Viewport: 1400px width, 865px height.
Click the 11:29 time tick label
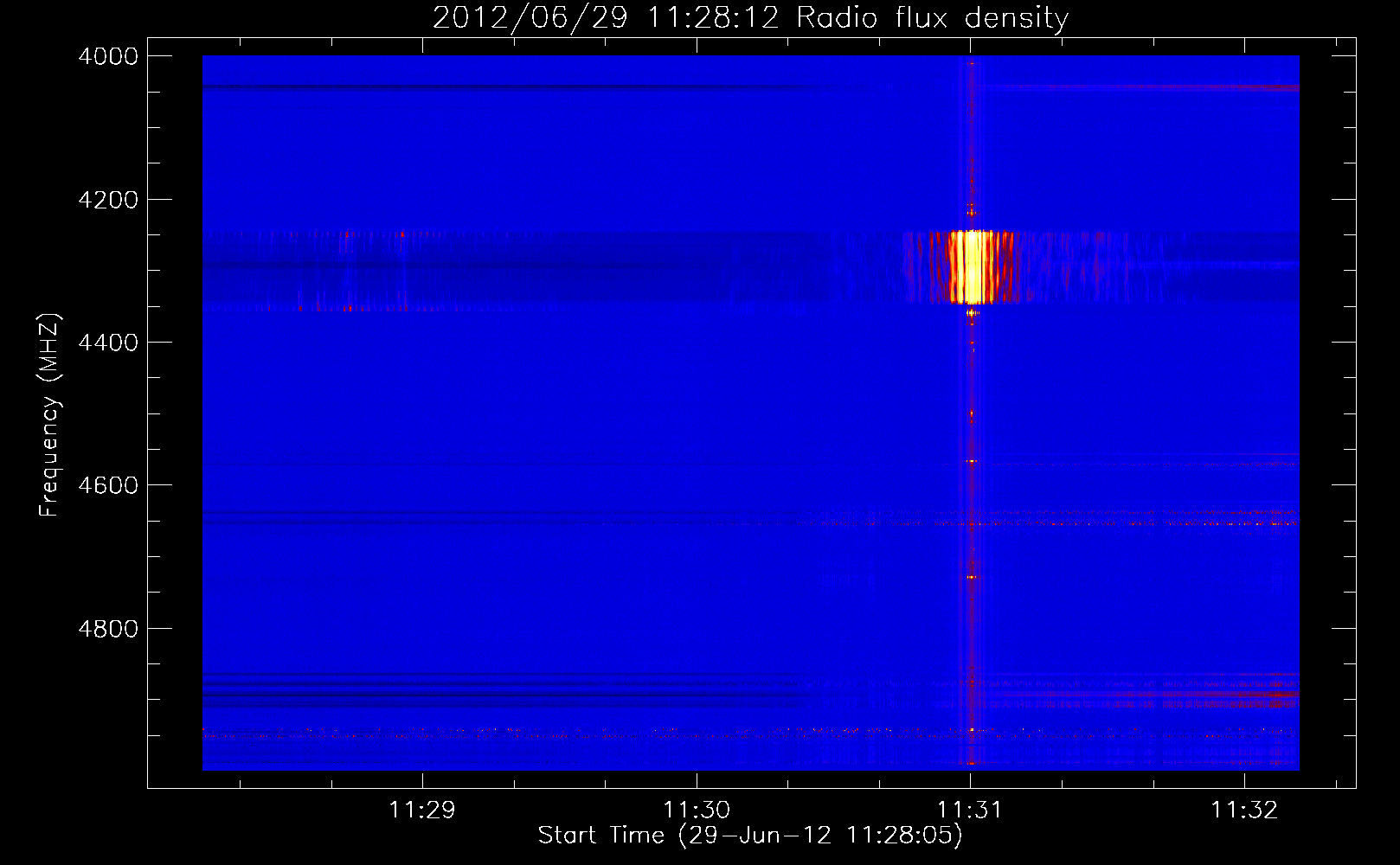tap(422, 810)
